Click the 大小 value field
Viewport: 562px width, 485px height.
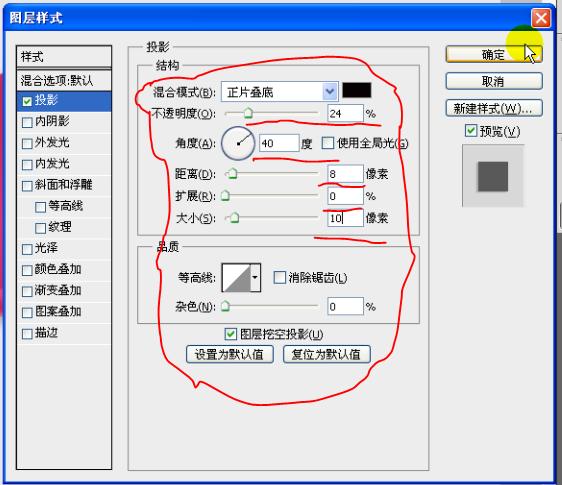click(x=346, y=218)
